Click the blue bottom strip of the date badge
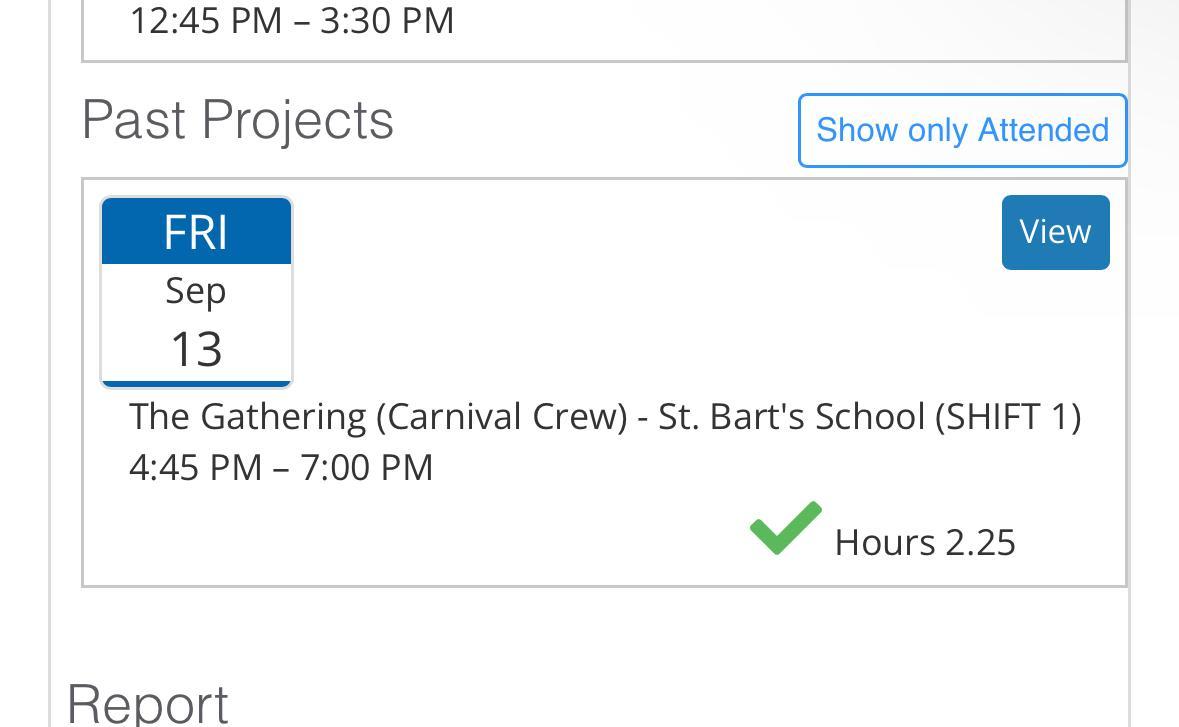 tap(196, 383)
